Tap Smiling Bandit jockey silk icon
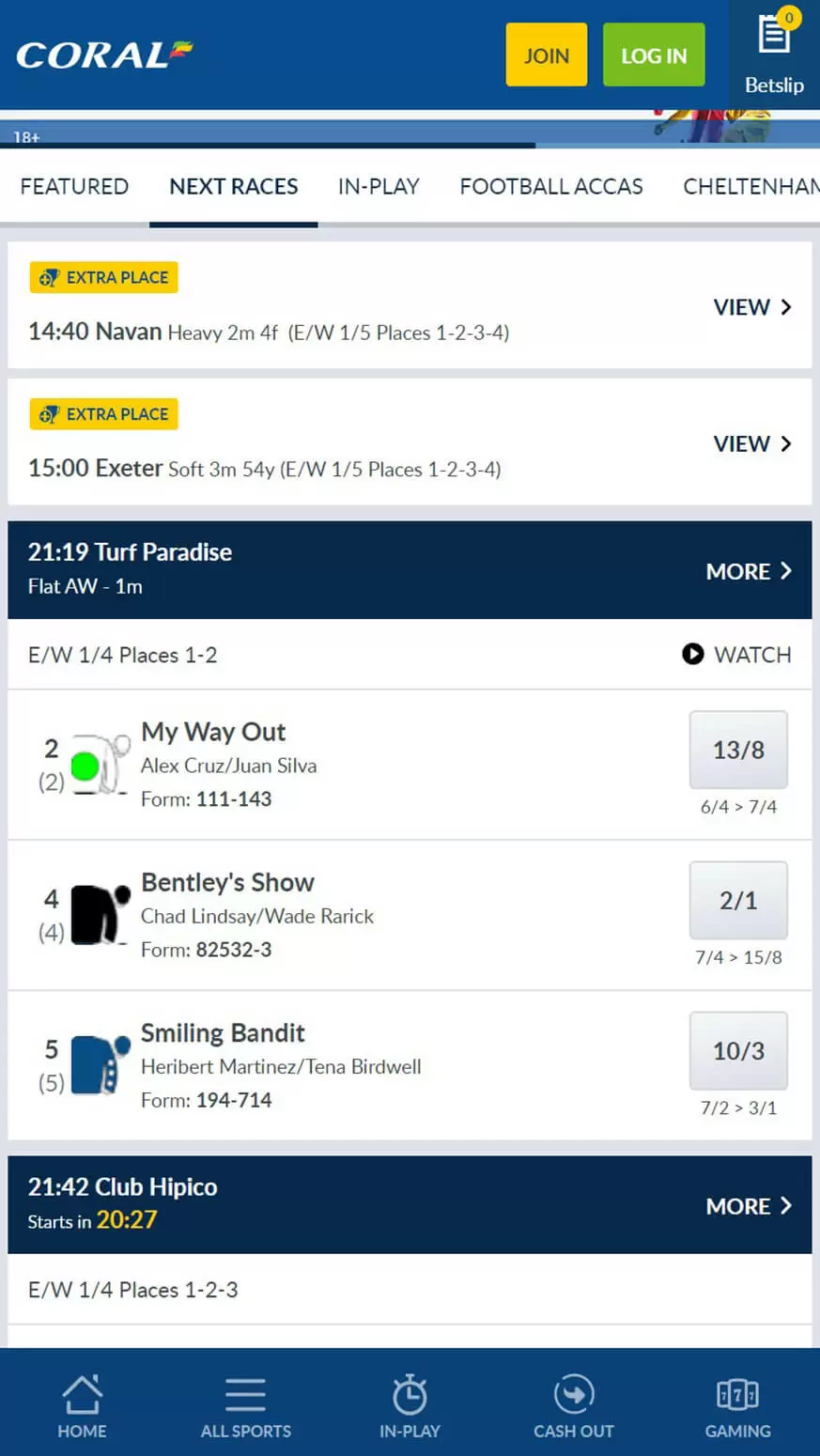Viewport: 820px width, 1456px height. tap(99, 1065)
